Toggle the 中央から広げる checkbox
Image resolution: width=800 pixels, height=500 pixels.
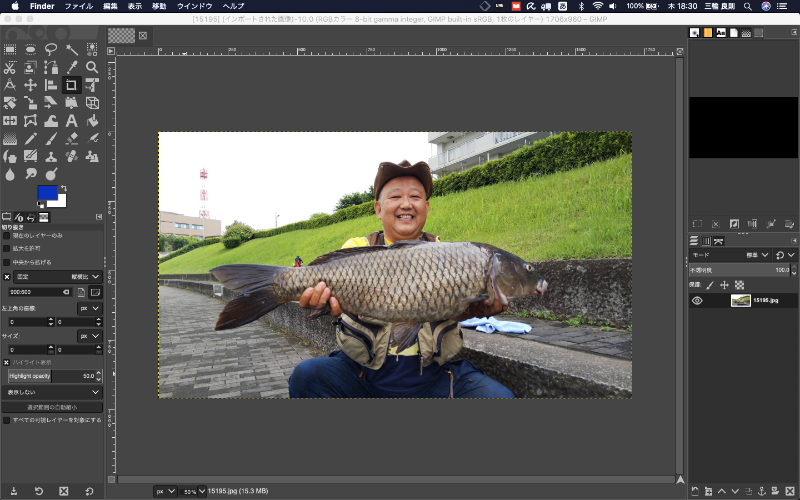pyautogui.click(x=6, y=262)
